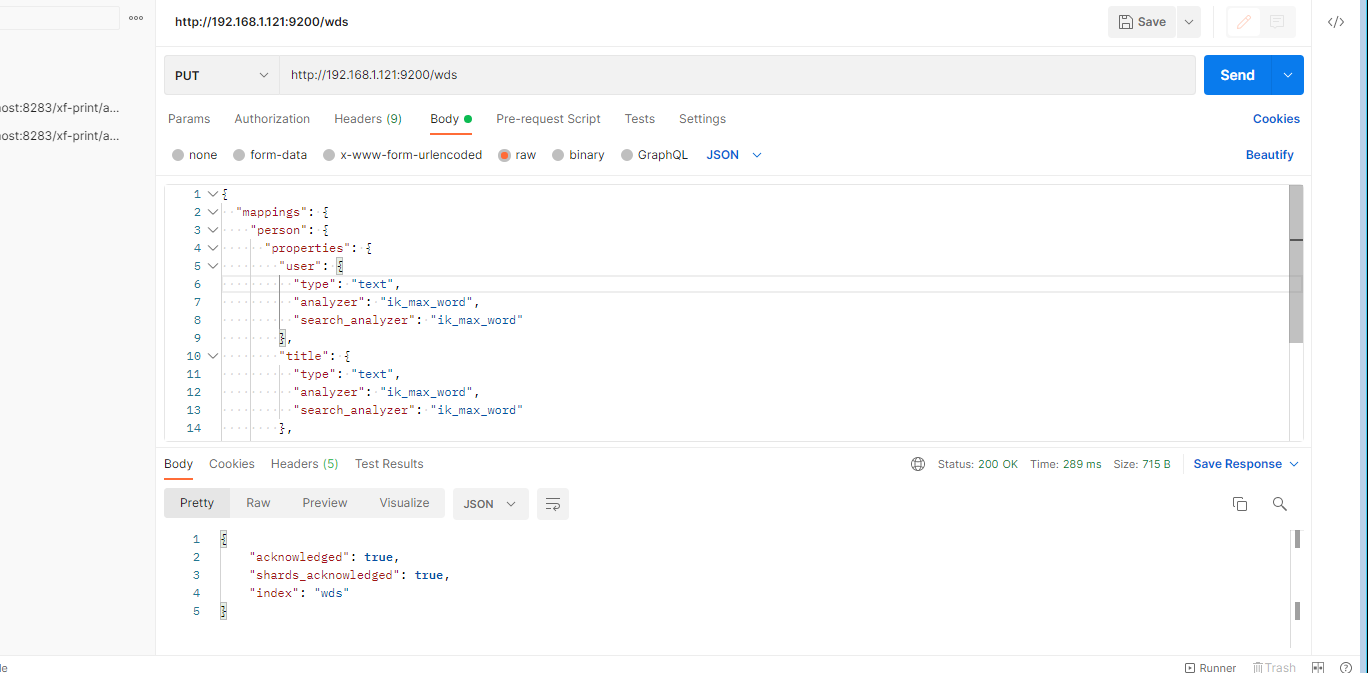Screen dimensions: 1368x673
Task: Switch to the Authorization tab
Action: [272, 119]
